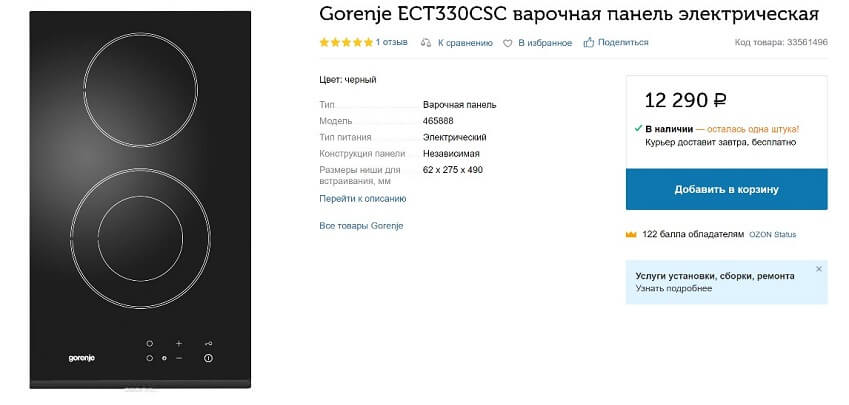Close the installation services banner
This screenshot has height=405, width=849.
[819, 269]
